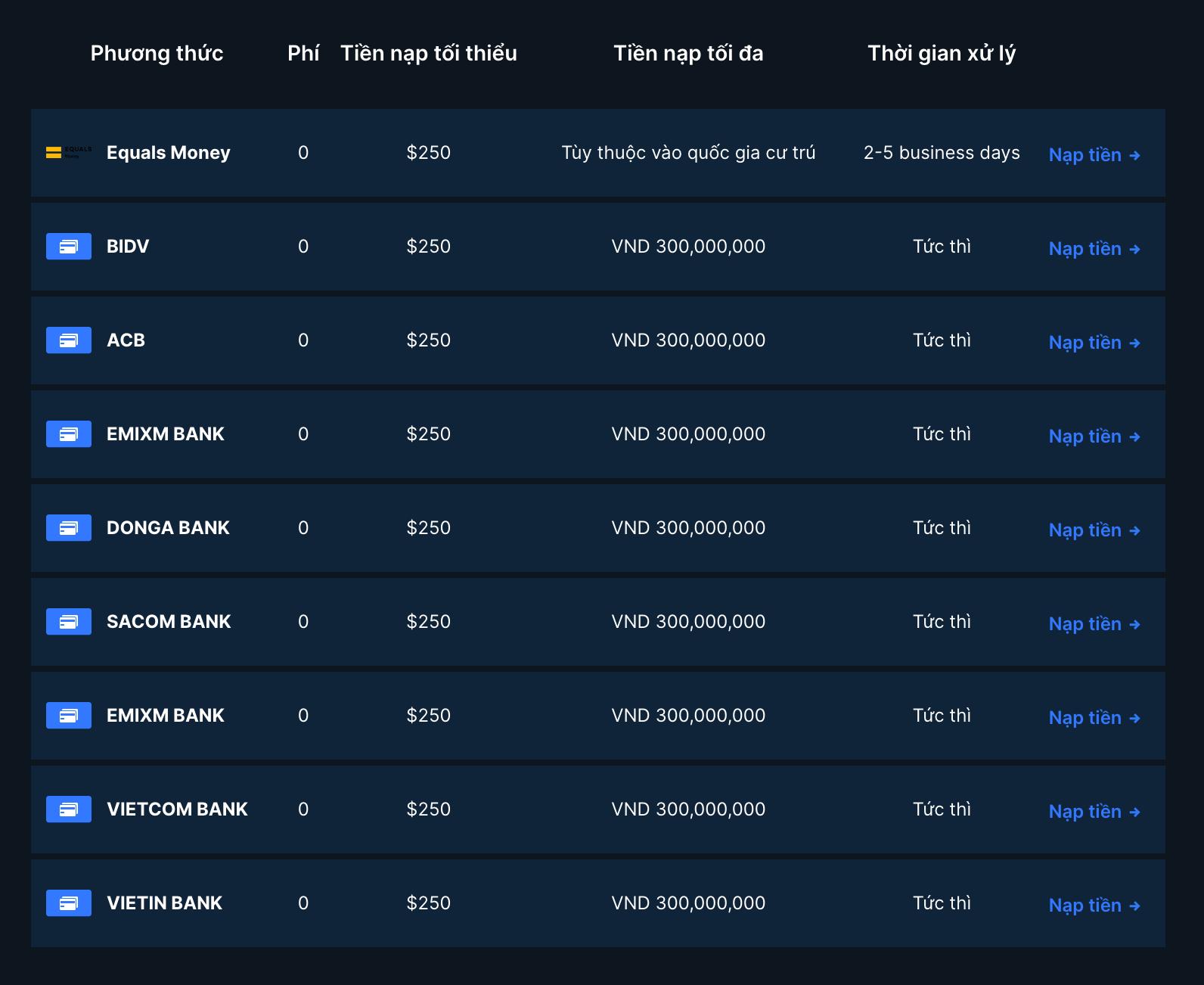Click Nạp tiền link in BIDV row

click(1094, 249)
